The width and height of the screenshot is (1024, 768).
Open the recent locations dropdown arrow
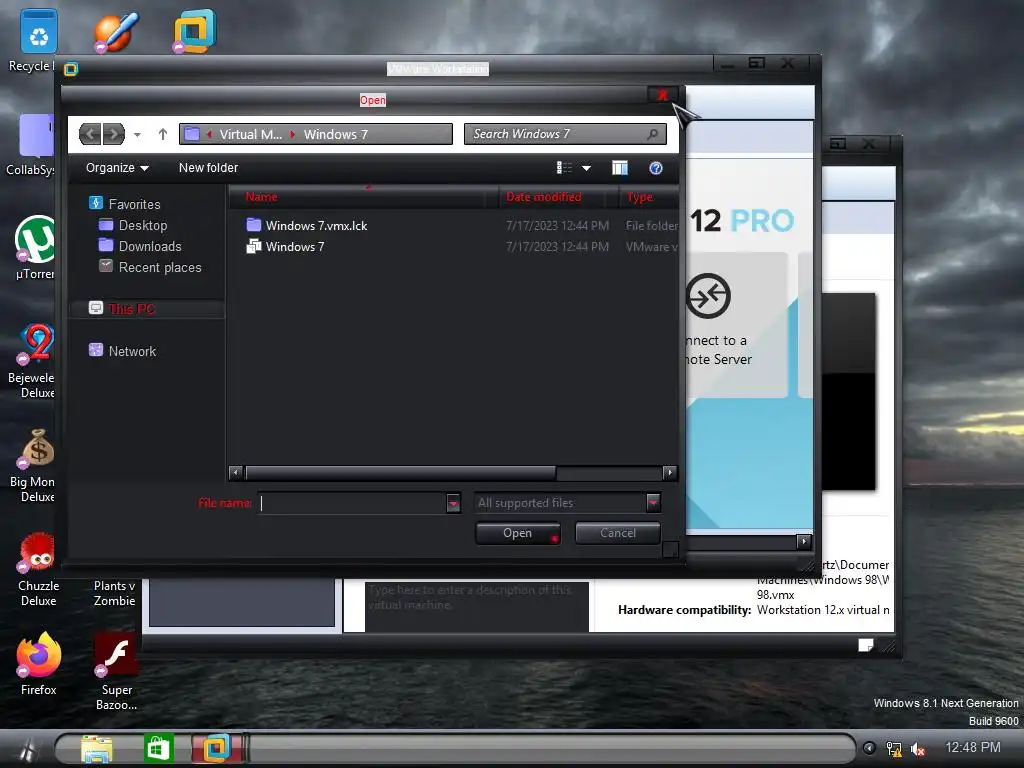pyautogui.click(x=137, y=135)
